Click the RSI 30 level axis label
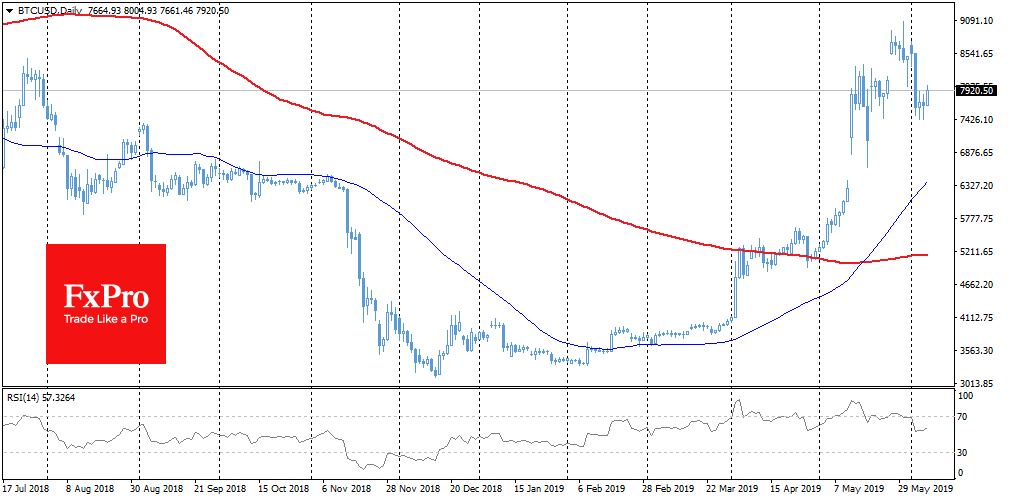The image size is (1026, 500). point(965,452)
